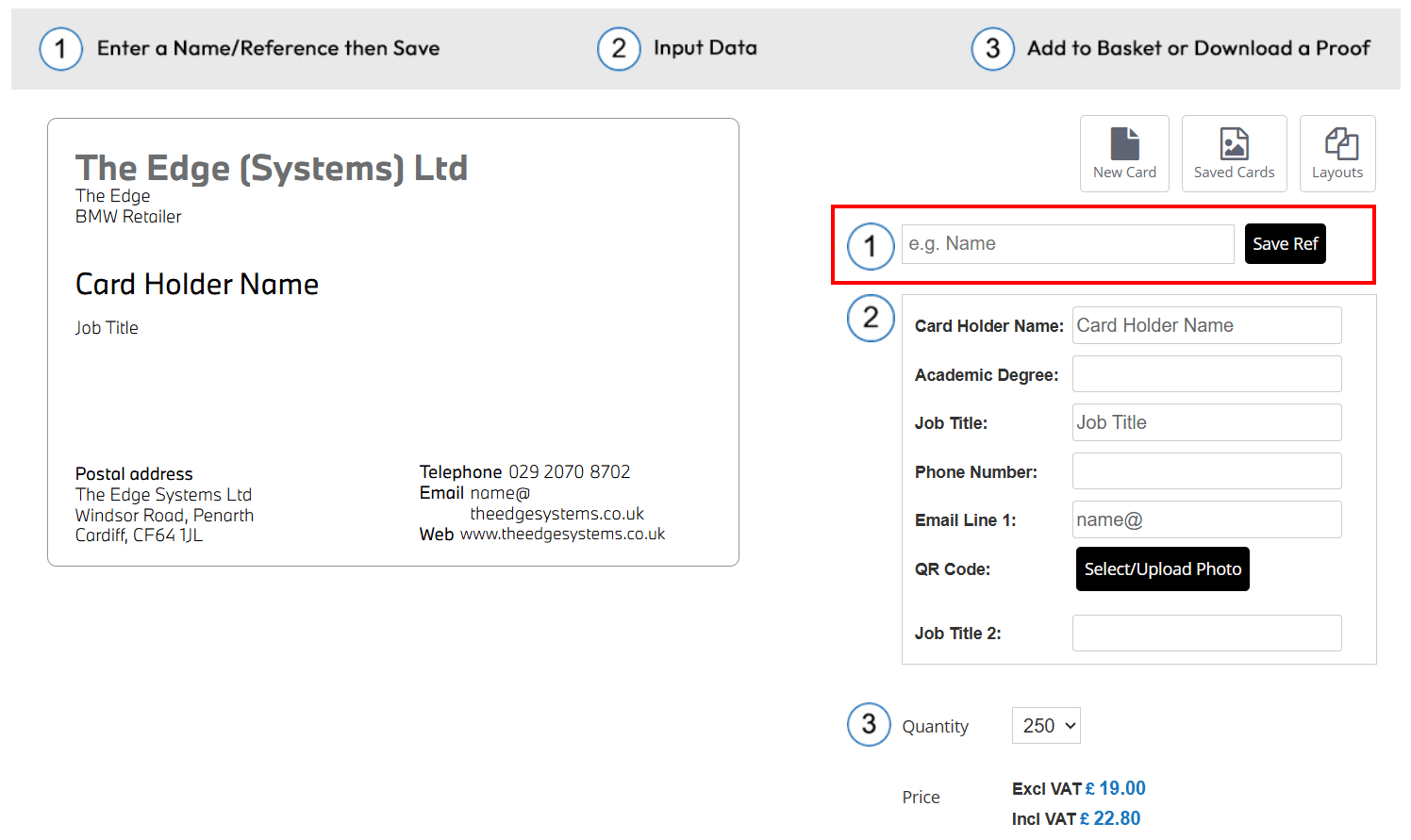Click the step 2 Input Data circle

tap(619, 48)
